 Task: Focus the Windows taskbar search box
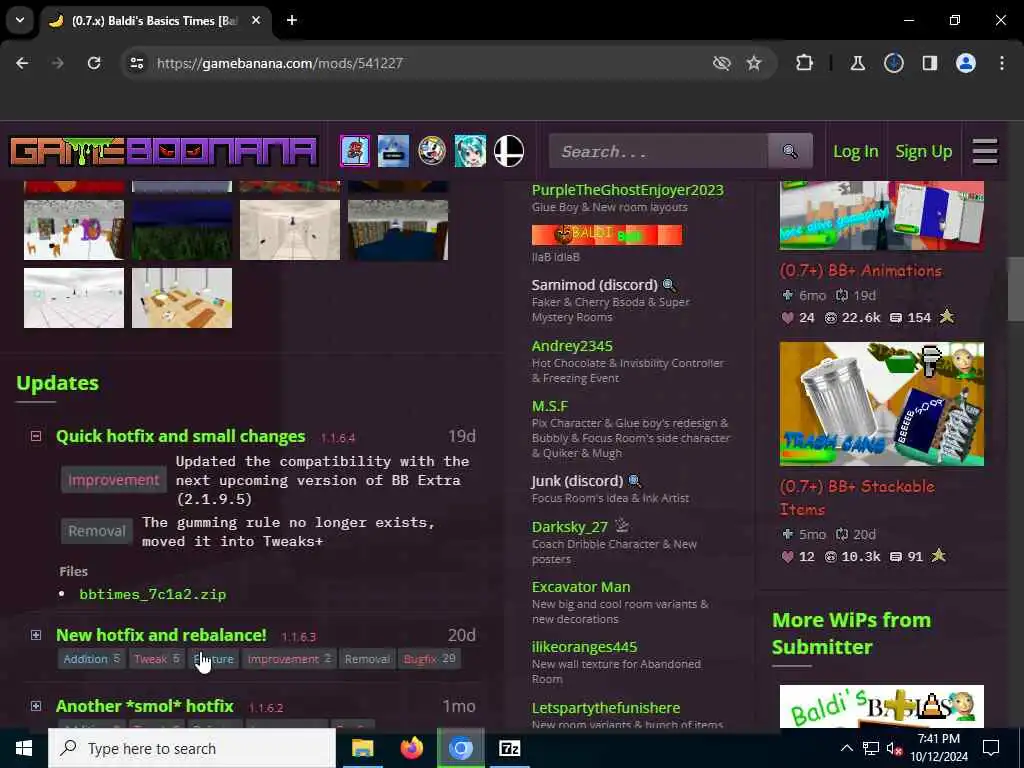click(x=192, y=748)
